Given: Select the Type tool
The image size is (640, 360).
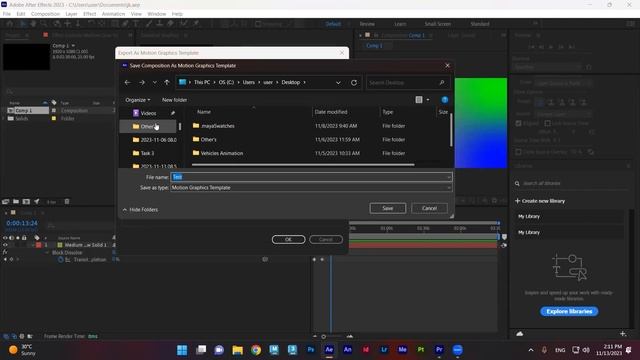Looking at the screenshot, I should pyautogui.click(x=136, y=24).
